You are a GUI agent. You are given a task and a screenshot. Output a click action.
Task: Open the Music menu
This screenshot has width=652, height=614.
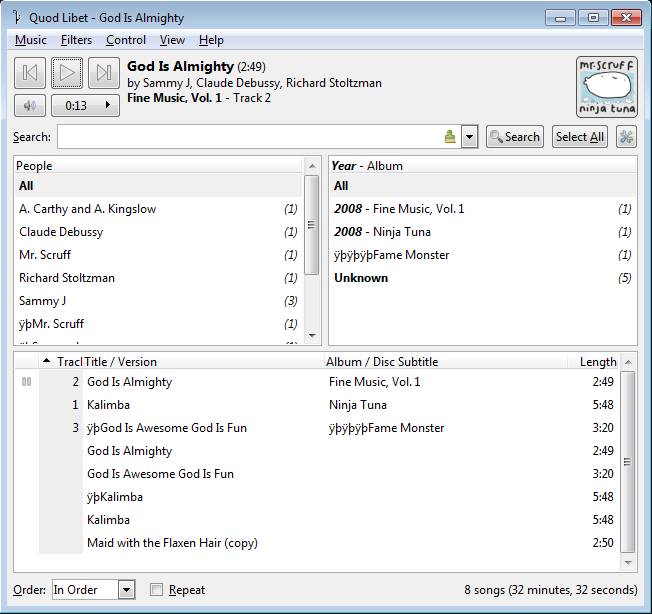coord(31,40)
